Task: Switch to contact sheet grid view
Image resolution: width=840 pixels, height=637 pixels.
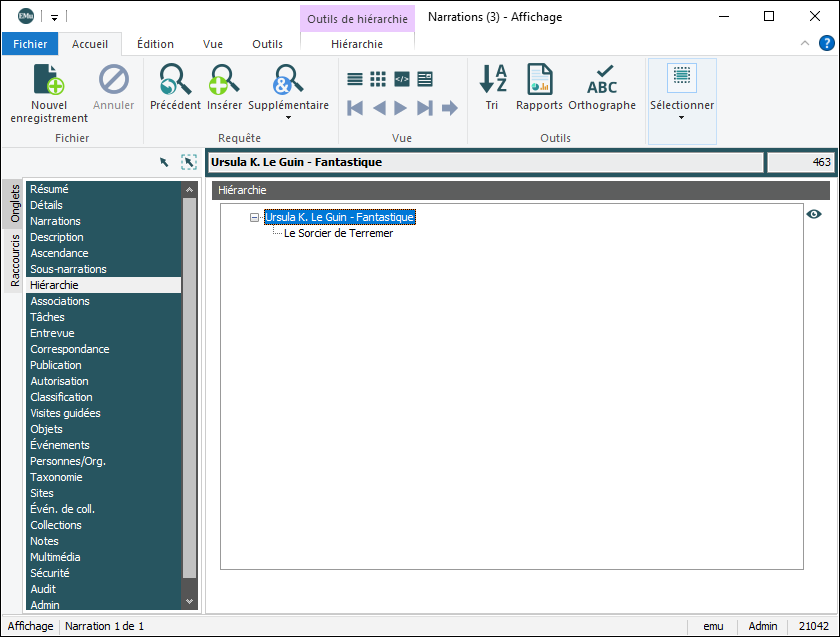Action: (378, 79)
